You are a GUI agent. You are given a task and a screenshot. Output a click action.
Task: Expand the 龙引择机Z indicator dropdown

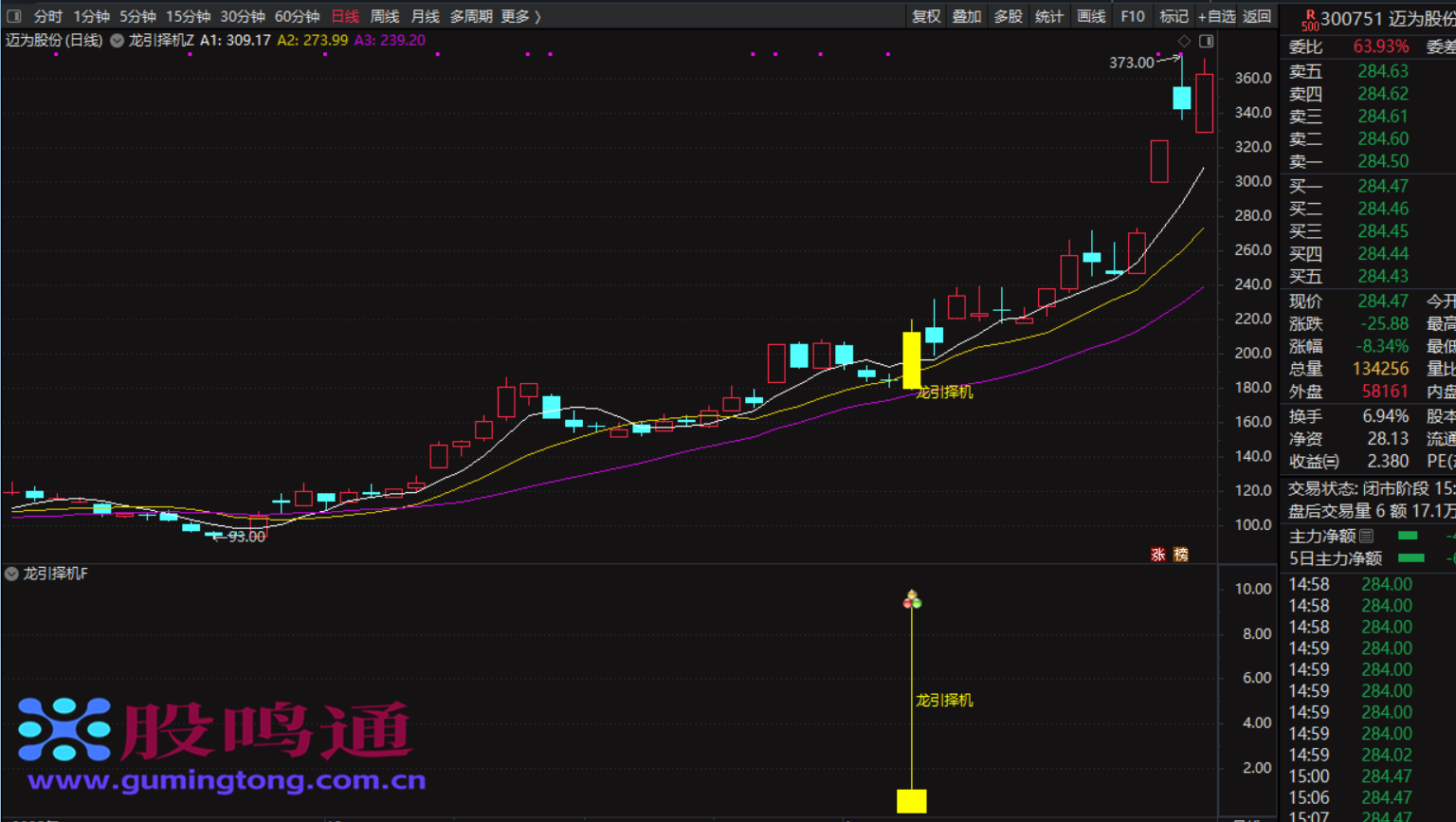[x=118, y=41]
